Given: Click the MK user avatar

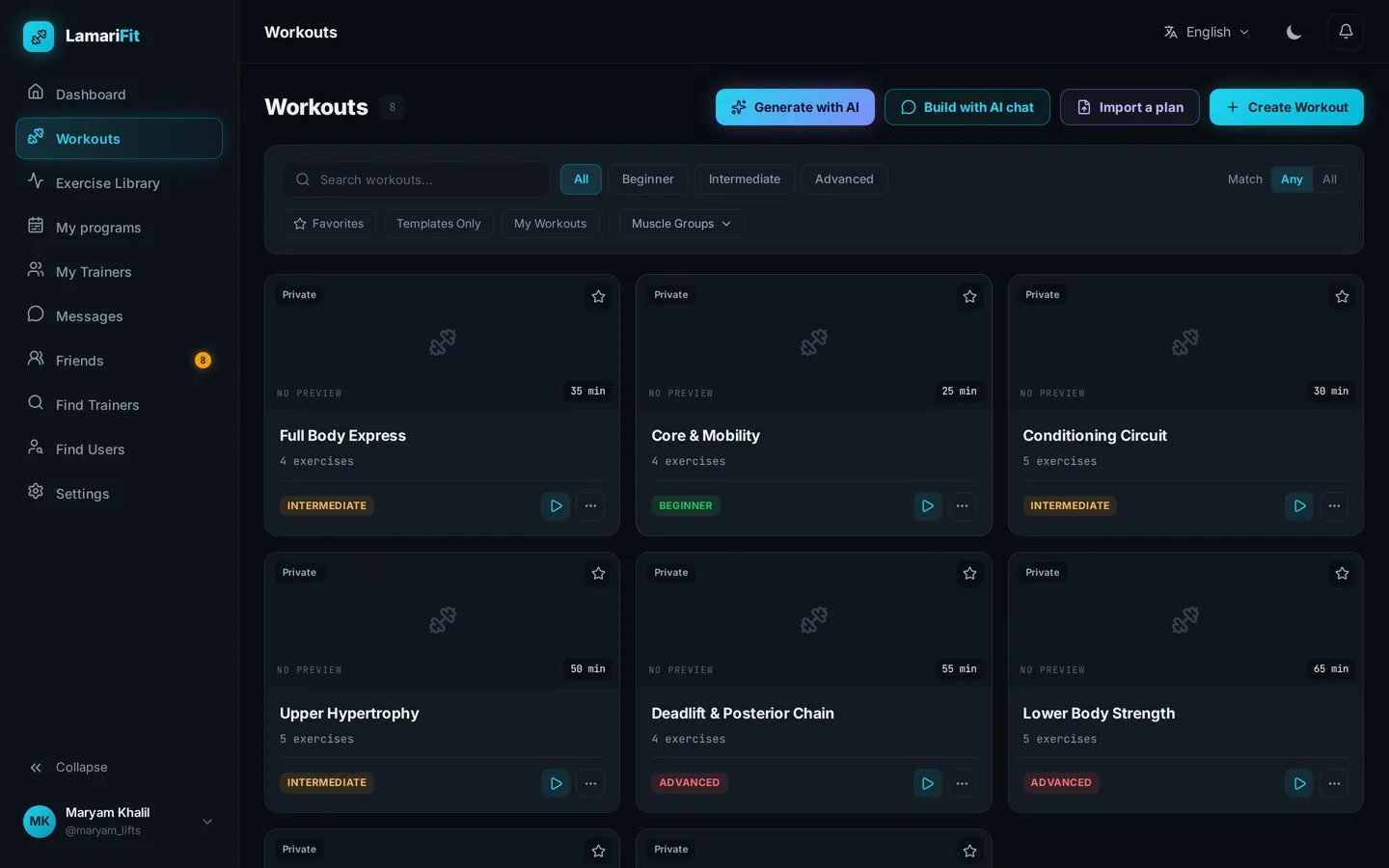Looking at the screenshot, I should 40,822.
